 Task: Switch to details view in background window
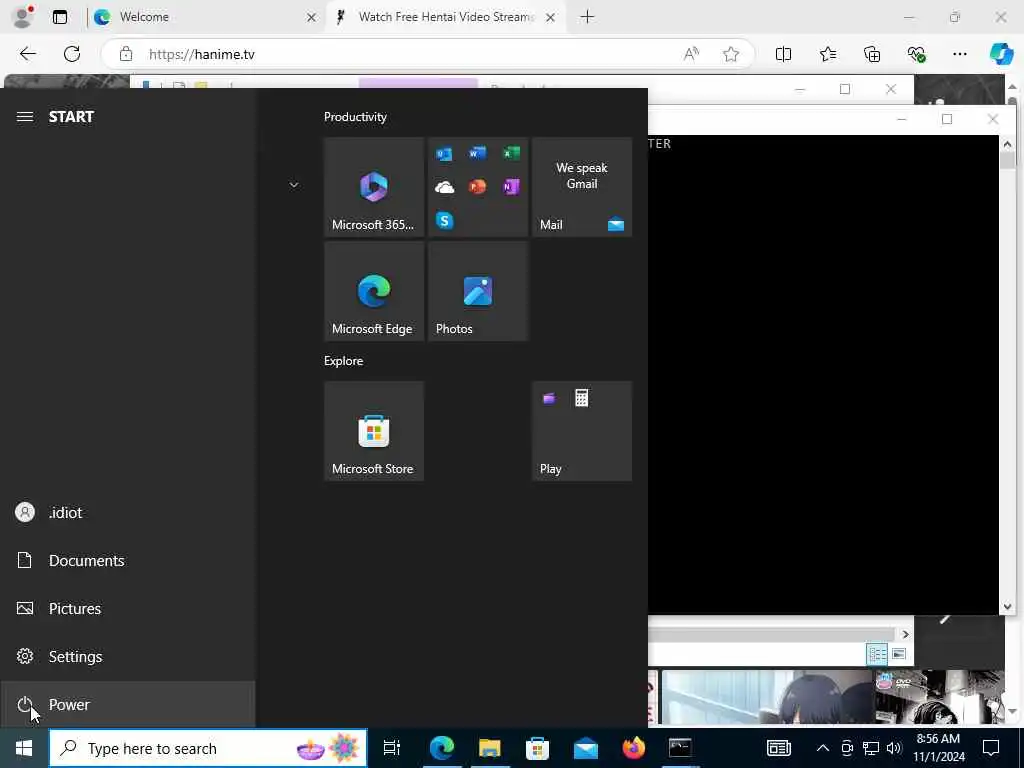[877, 654]
